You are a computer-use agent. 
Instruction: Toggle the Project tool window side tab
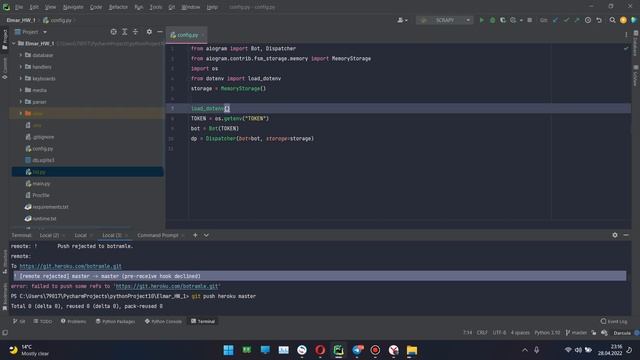[x=5, y=39]
